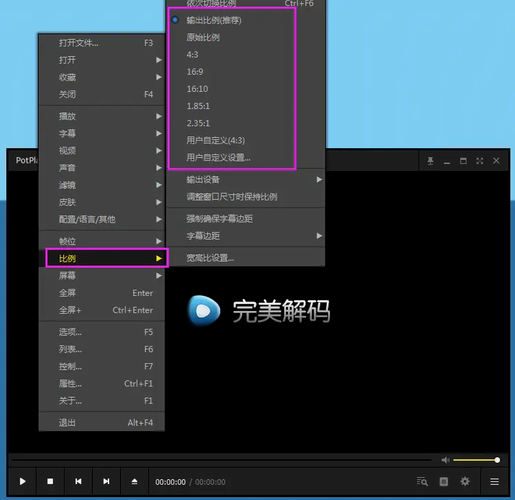Expand the 打开 submenu
Viewport: 515px width, 500px height.
102,60
